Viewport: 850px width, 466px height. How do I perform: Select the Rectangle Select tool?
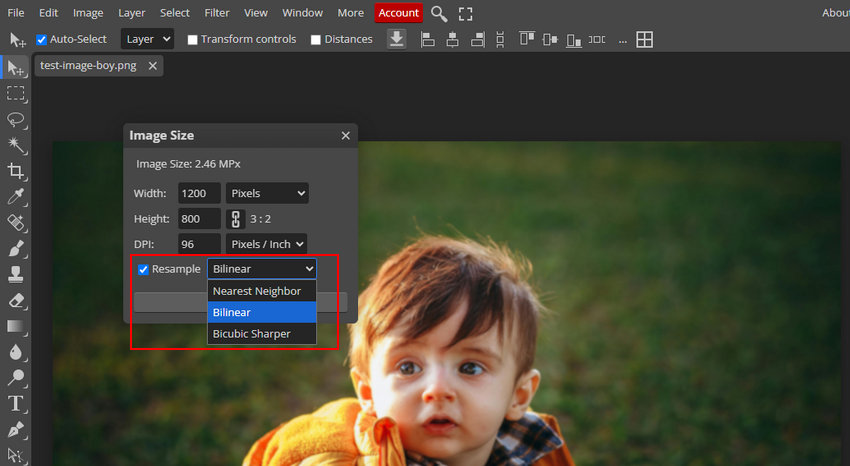(x=16, y=93)
